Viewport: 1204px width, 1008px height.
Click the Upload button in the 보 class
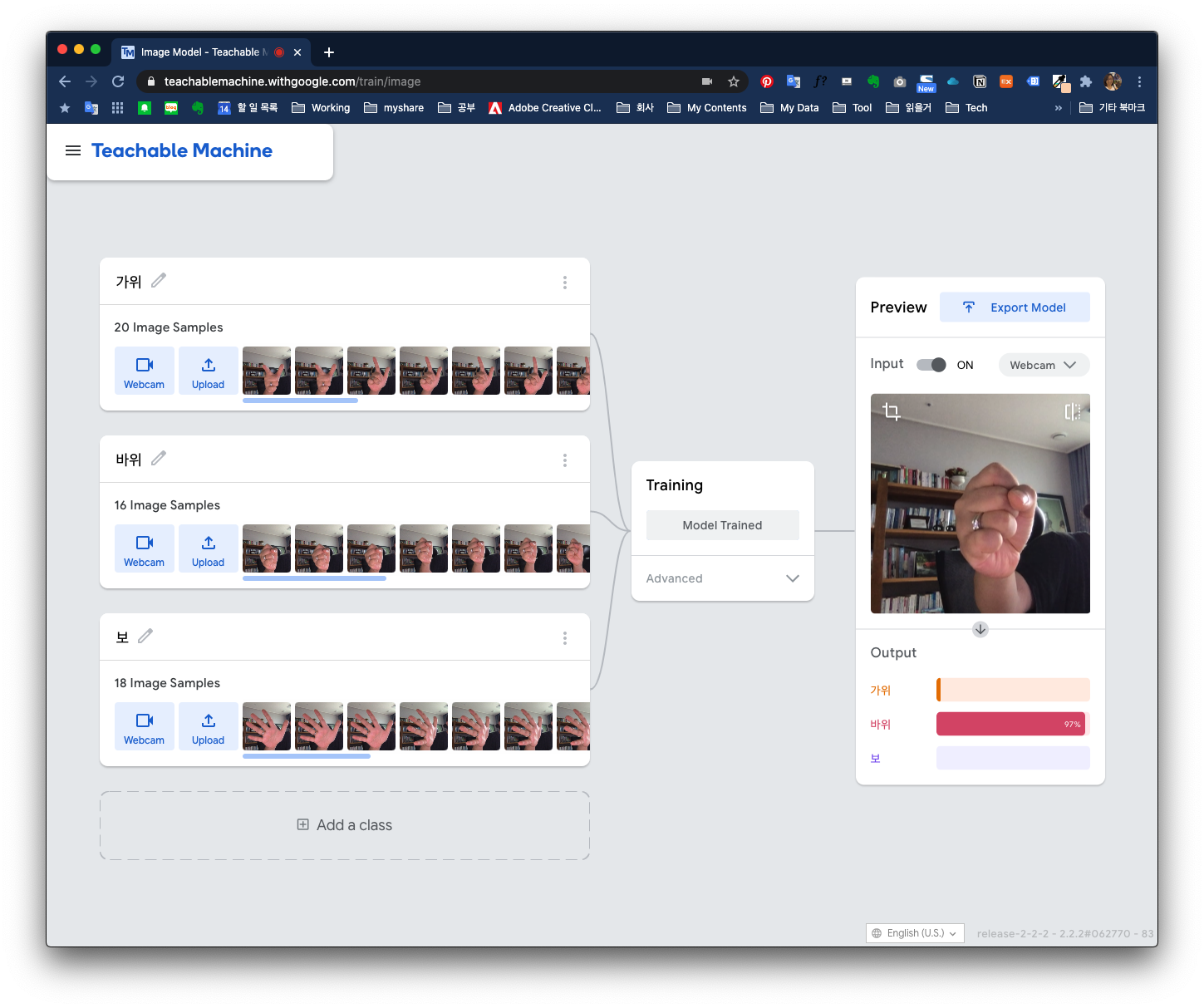click(x=209, y=726)
